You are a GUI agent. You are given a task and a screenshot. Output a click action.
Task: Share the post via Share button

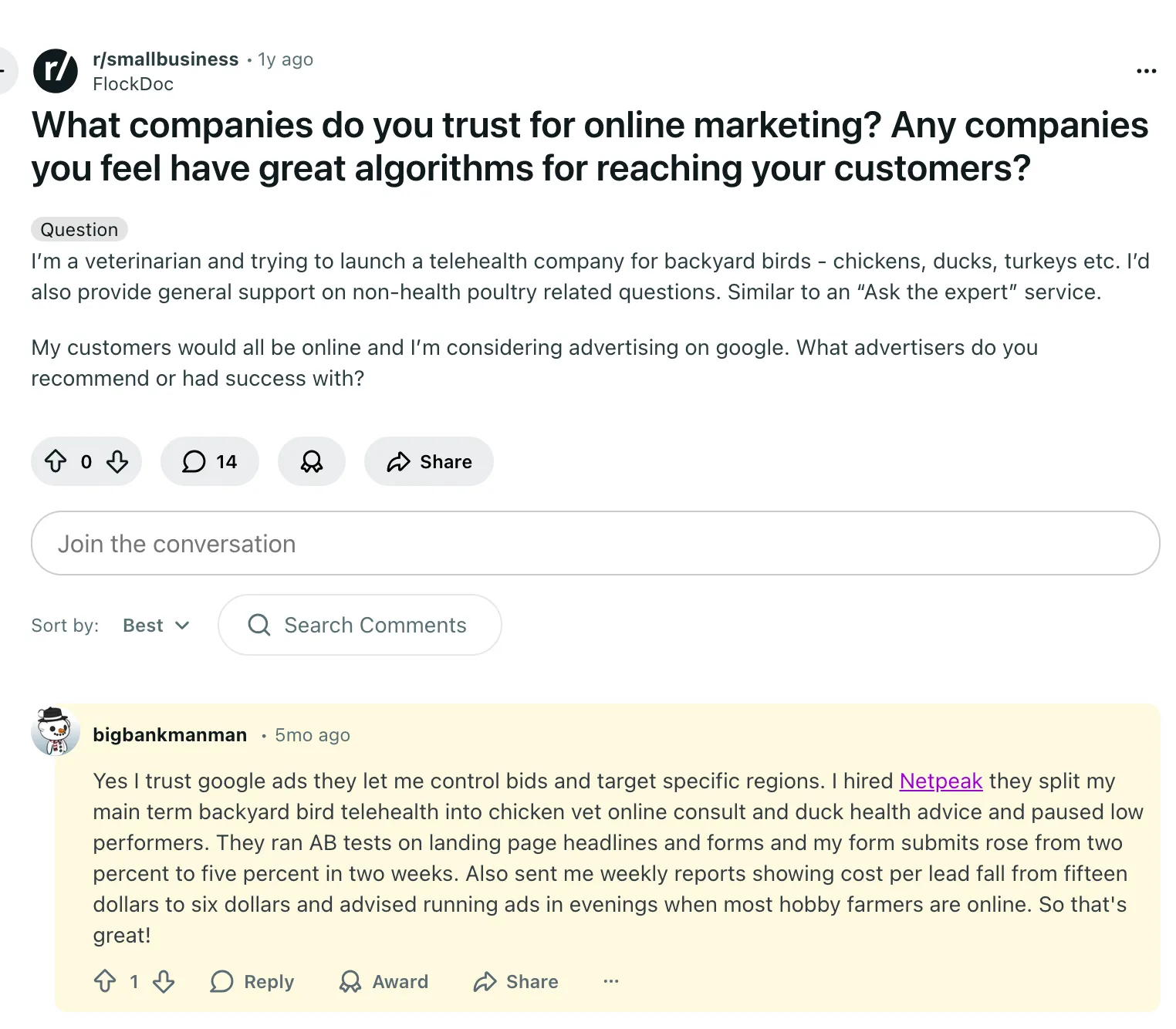pyautogui.click(x=429, y=461)
